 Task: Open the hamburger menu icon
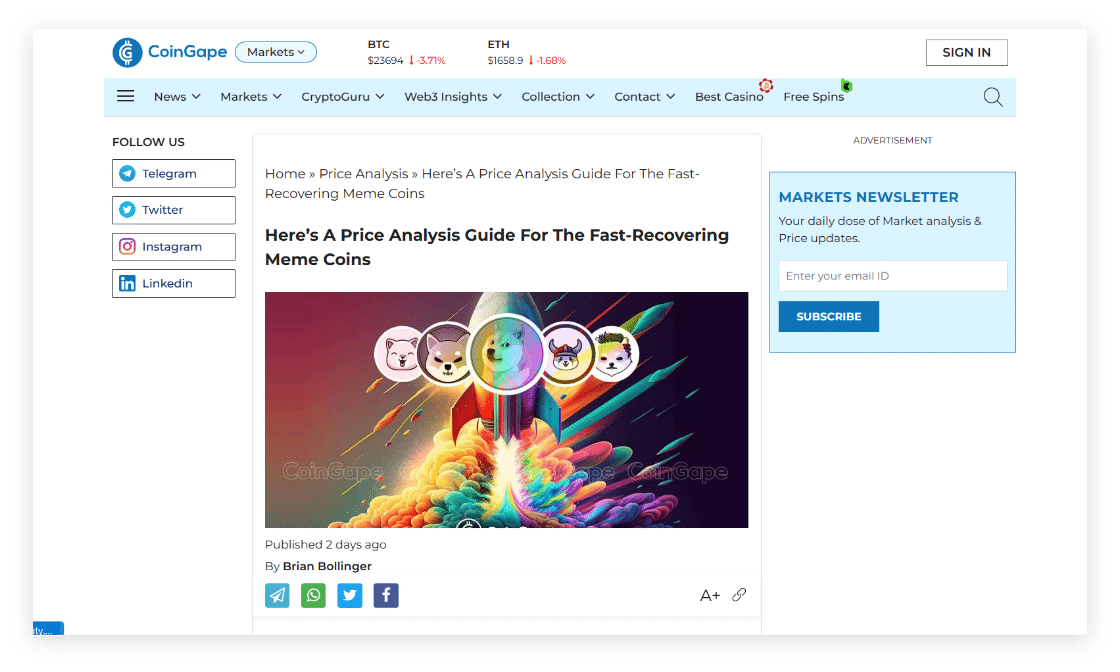pos(126,96)
